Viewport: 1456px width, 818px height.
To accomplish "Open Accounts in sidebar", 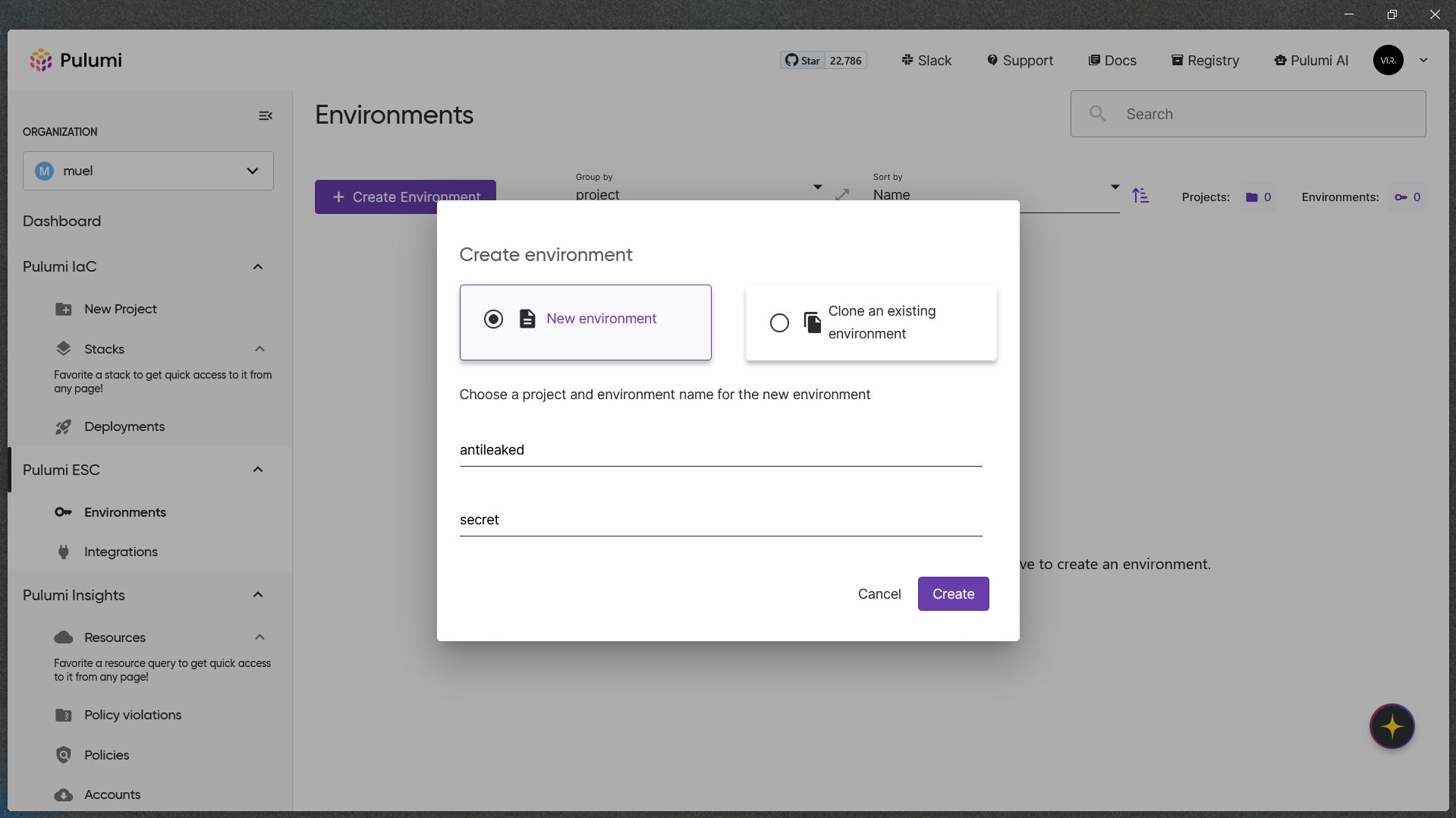I will point(112,794).
